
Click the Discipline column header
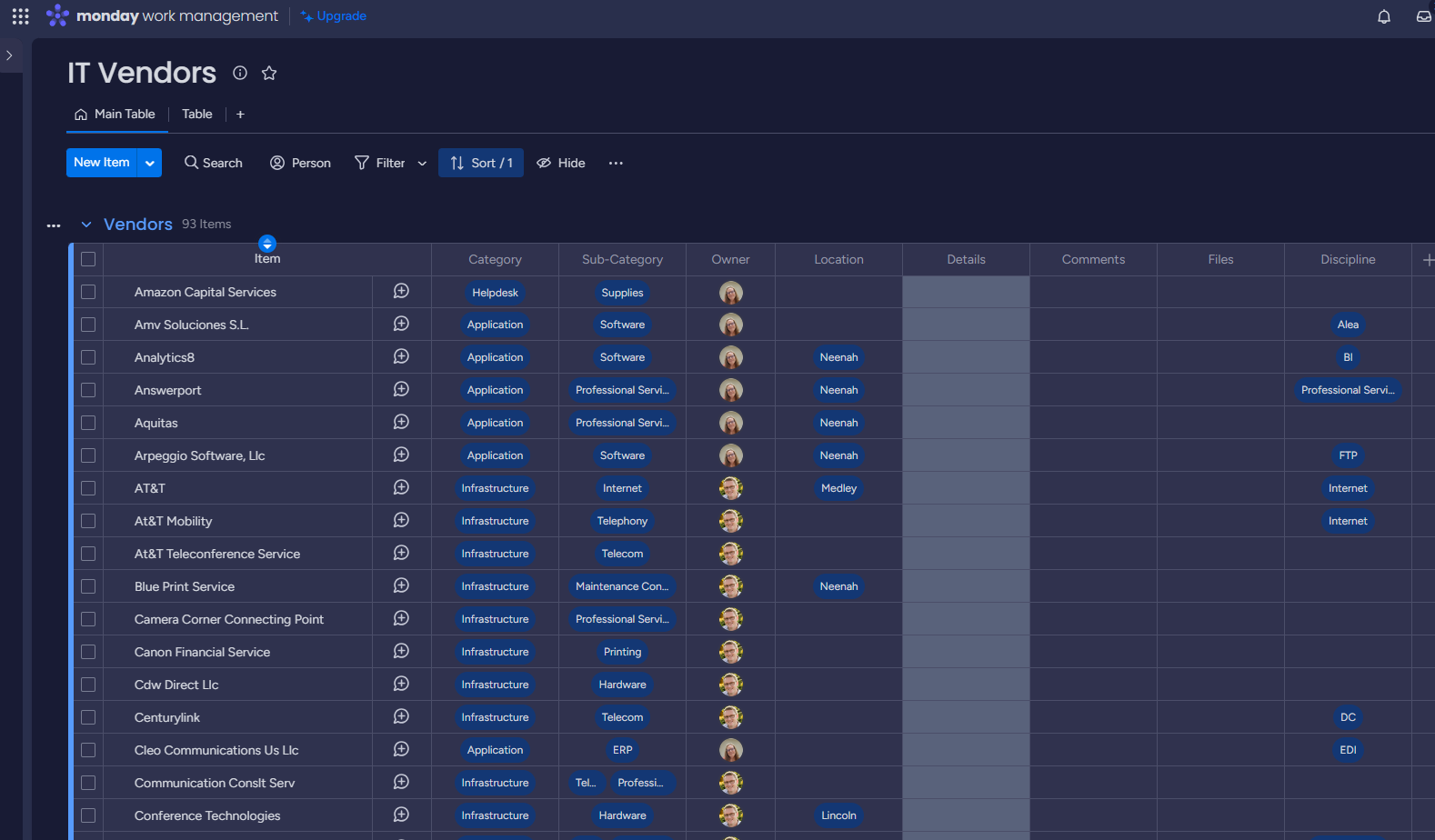coord(1348,260)
